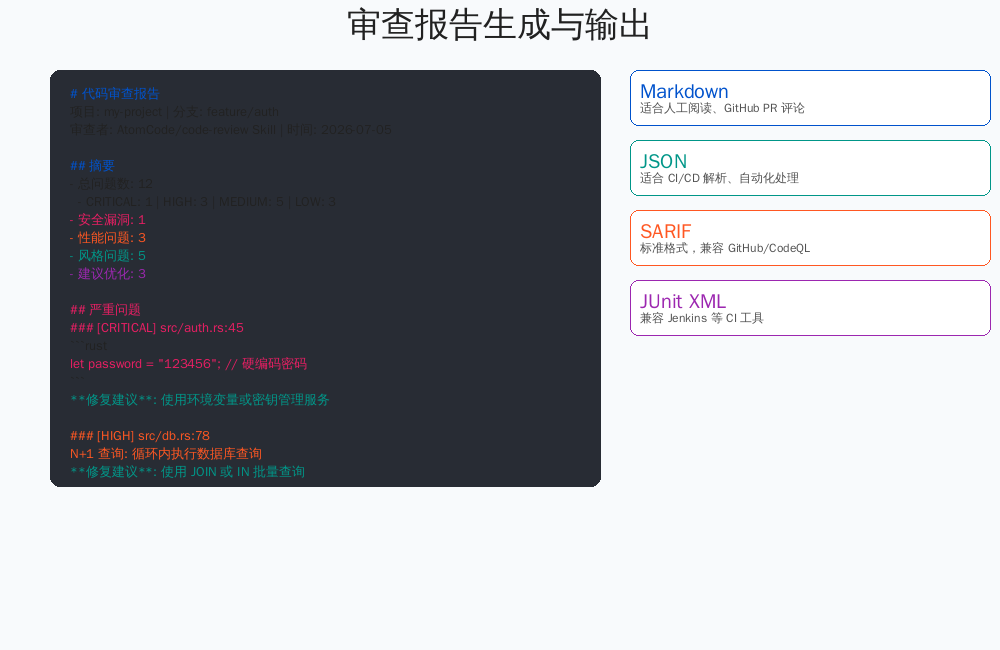Click '### [HIGH] src/db.rs:78' line
The width and height of the screenshot is (1000, 650).
[140, 436]
